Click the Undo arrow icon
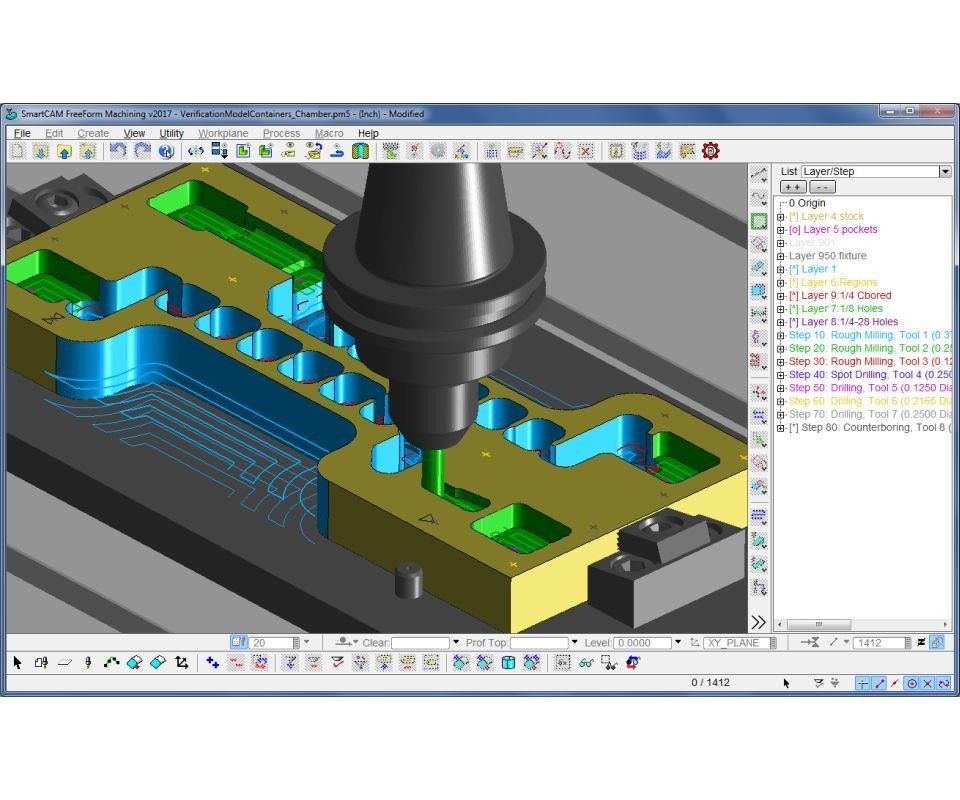Screen dimensions: 960x800 [x=118, y=151]
